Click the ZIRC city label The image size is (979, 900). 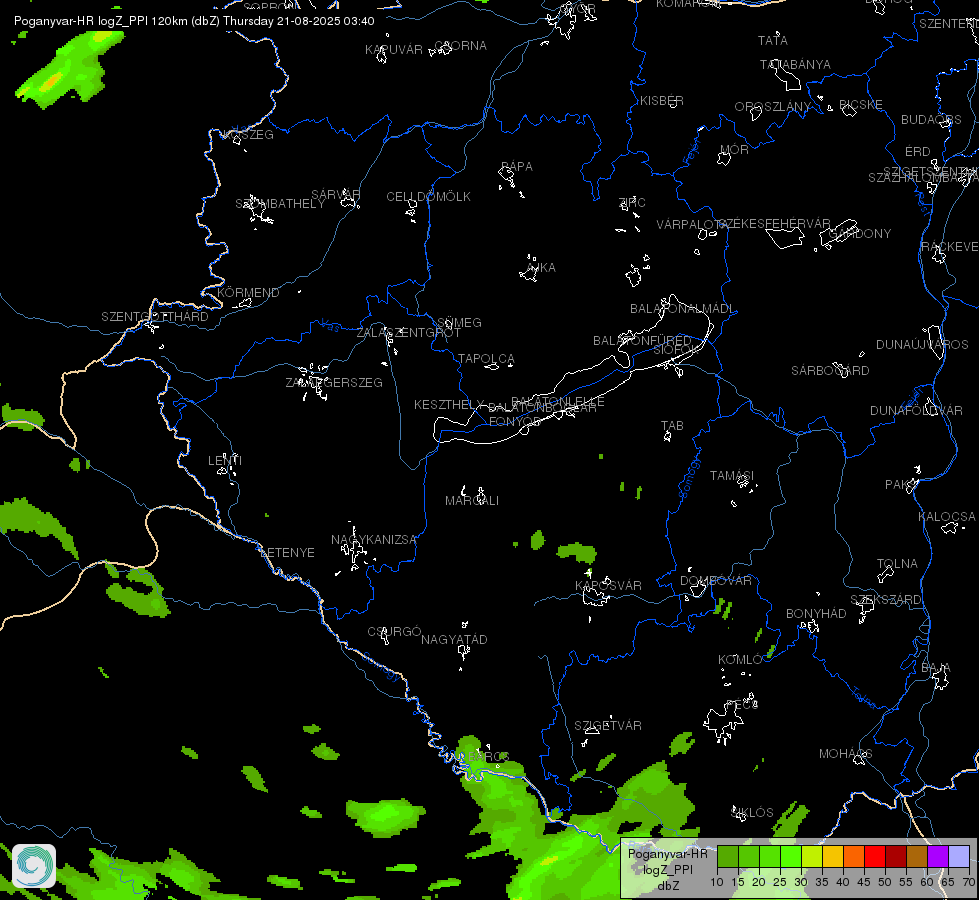(x=631, y=202)
